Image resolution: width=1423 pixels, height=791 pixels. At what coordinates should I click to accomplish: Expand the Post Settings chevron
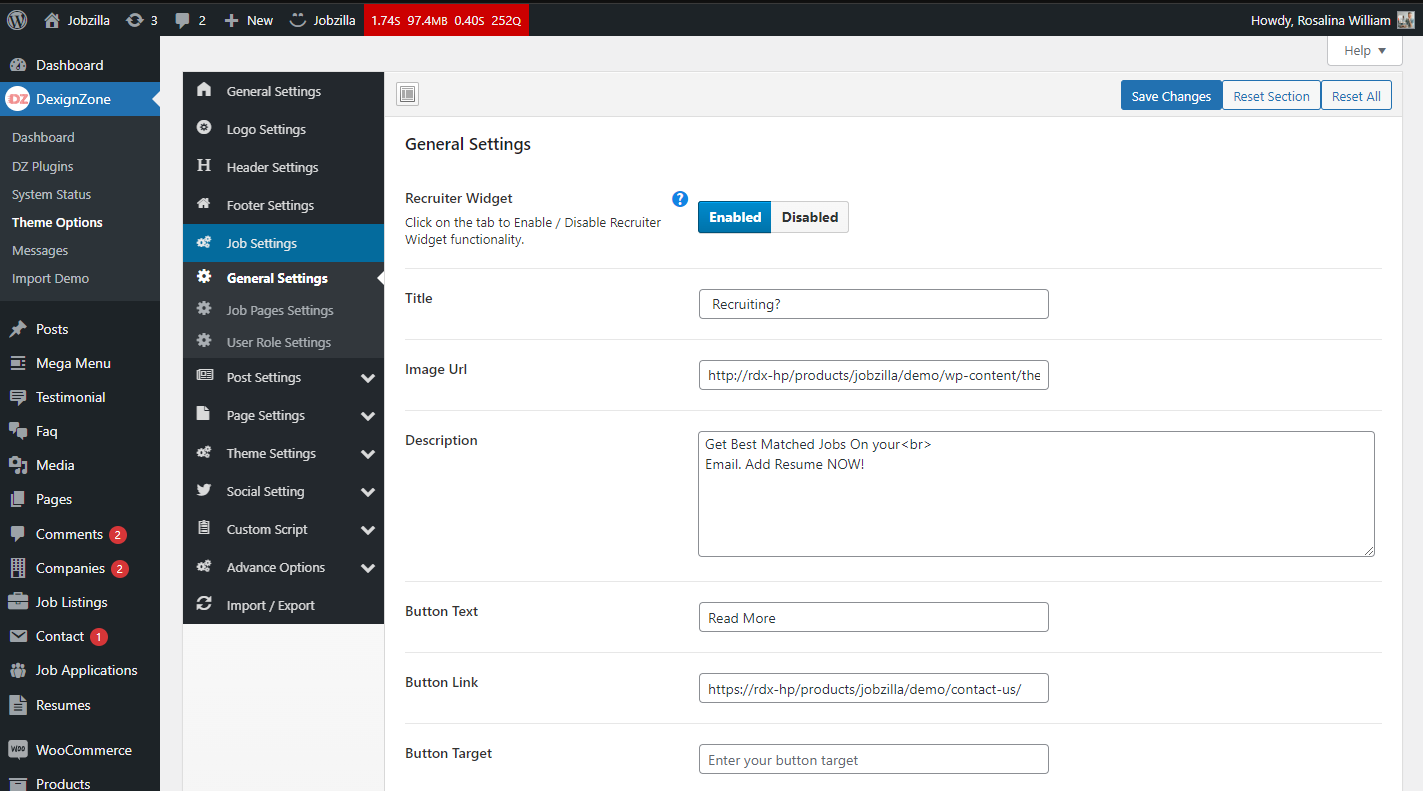[368, 378]
